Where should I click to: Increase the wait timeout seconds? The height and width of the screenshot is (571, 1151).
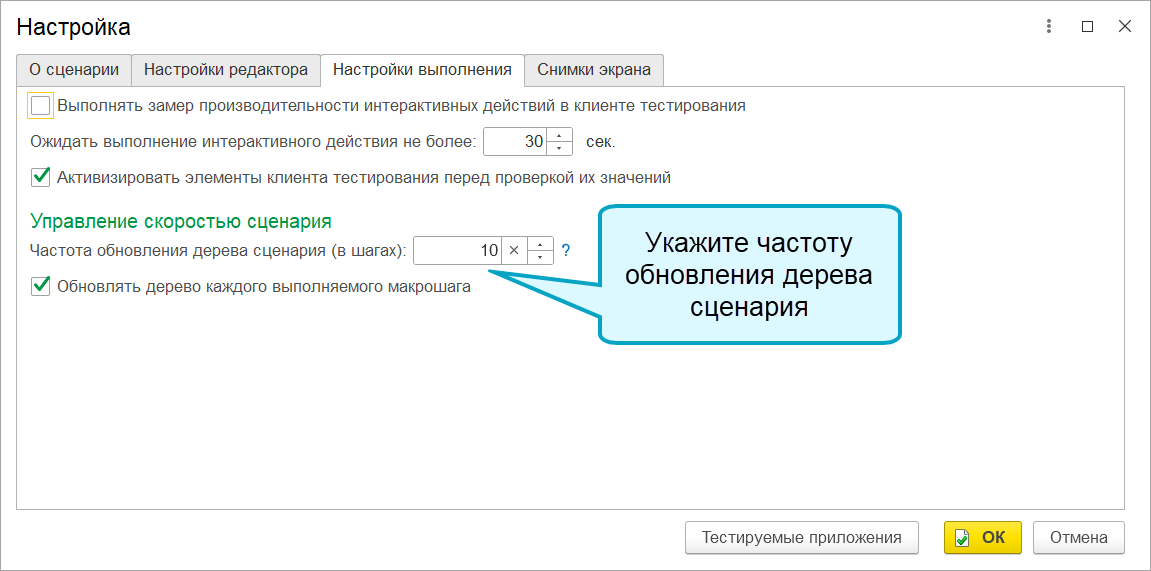pyautogui.click(x=559, y=136)
